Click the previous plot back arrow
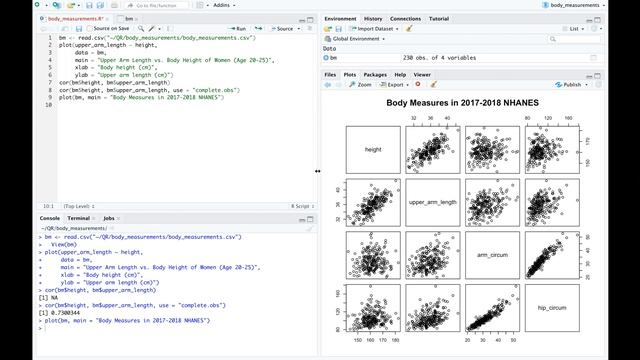 tap(327, 84)
